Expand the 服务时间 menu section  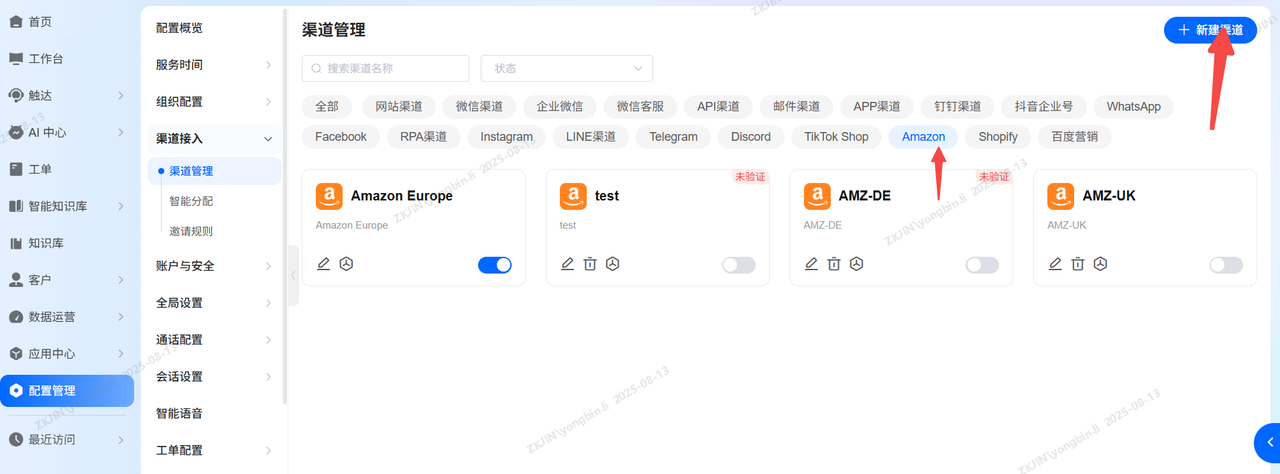pyautogui.click(x=212, y=65)
